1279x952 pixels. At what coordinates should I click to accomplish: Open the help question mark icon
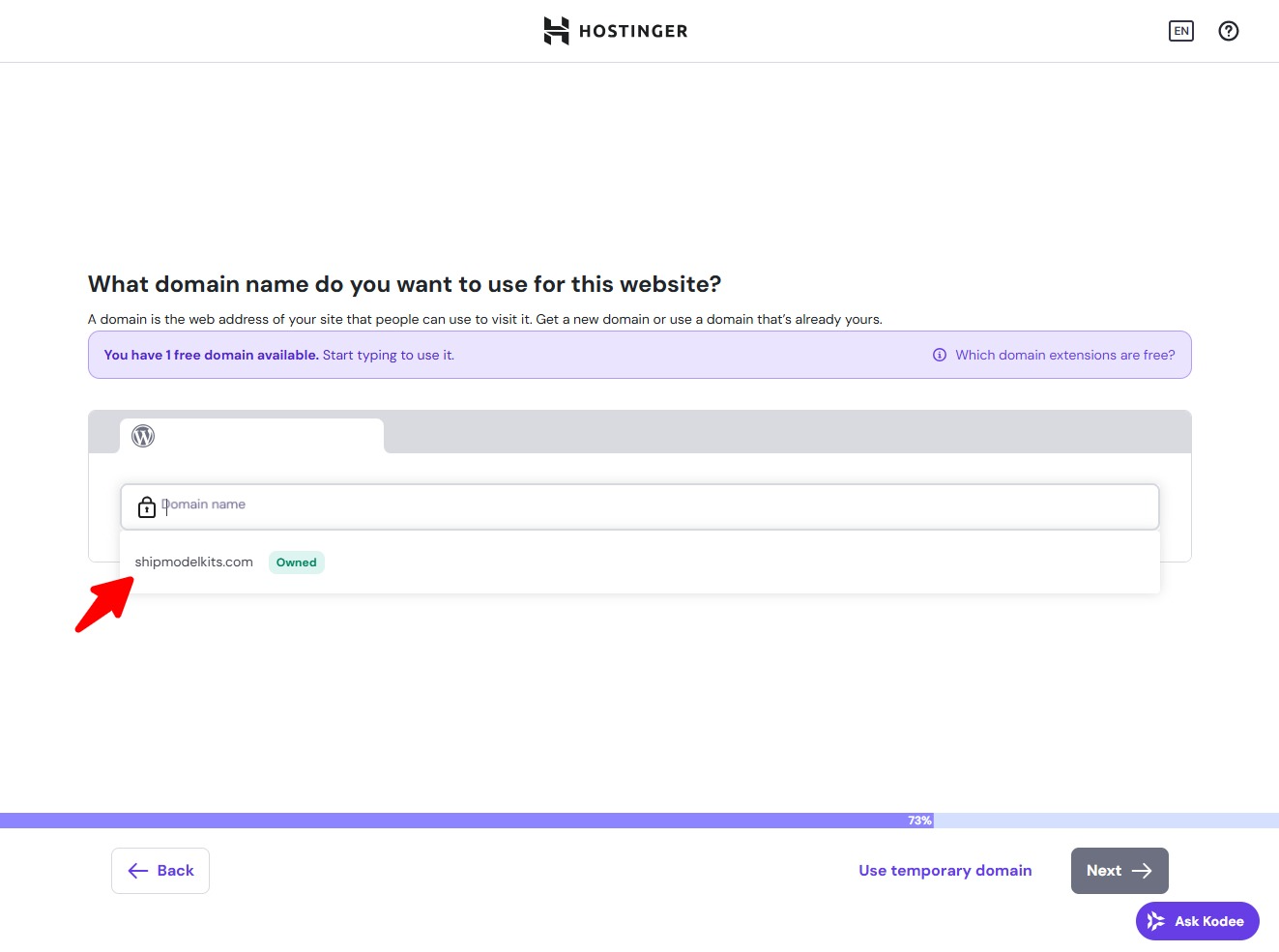[1228, 31]
